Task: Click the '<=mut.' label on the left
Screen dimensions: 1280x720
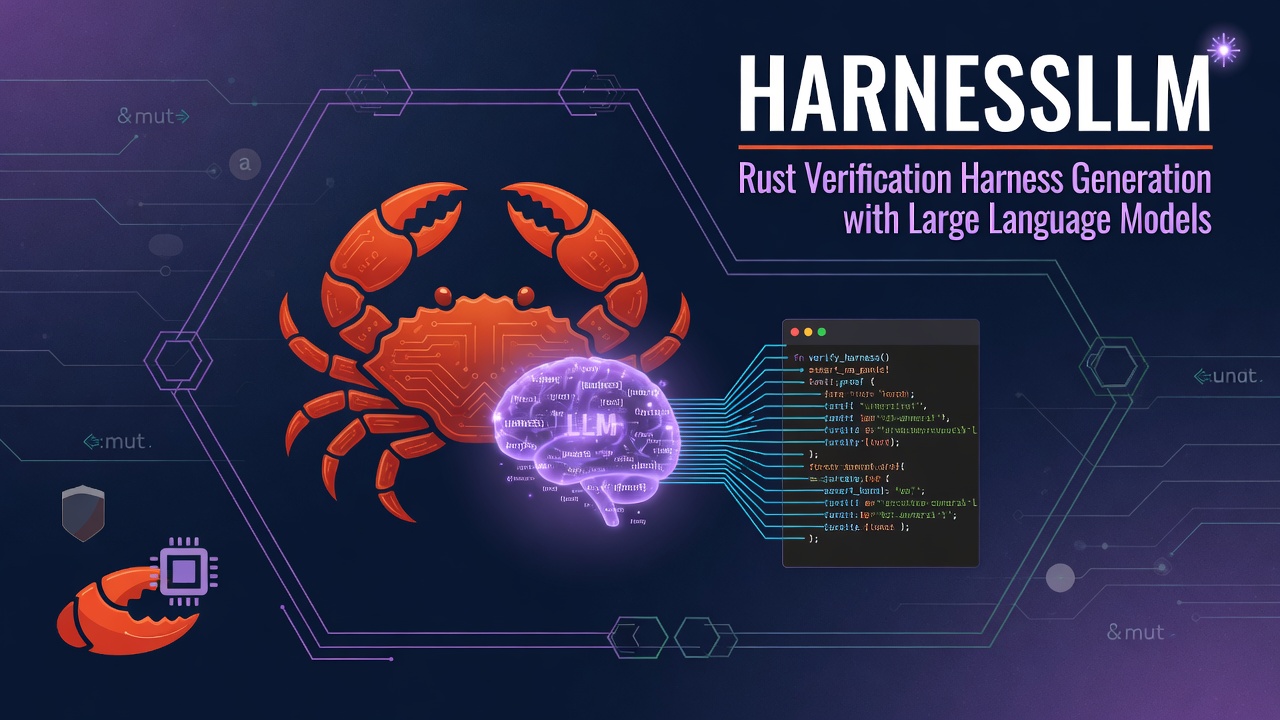Action: (x=117, y=442)
